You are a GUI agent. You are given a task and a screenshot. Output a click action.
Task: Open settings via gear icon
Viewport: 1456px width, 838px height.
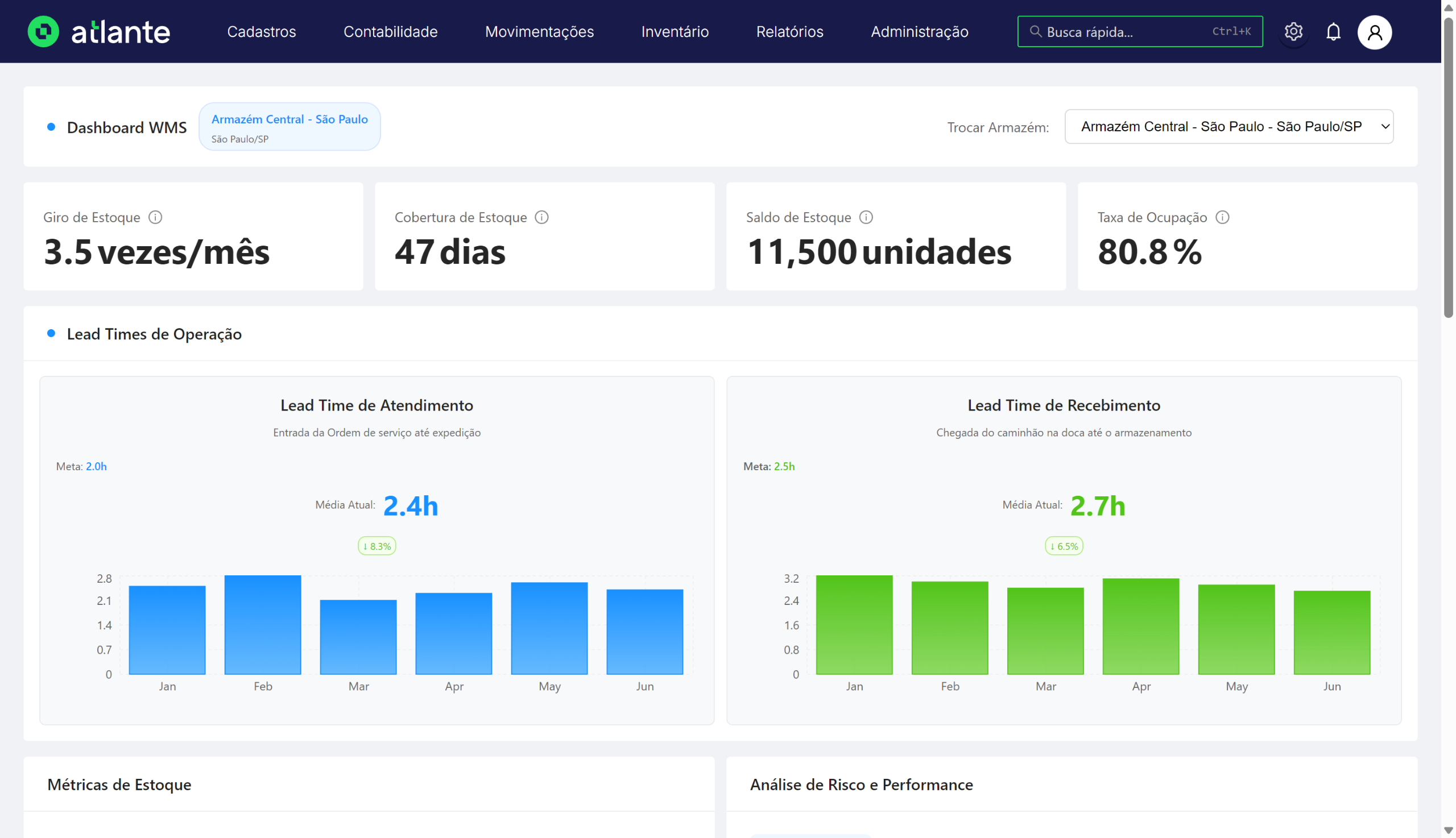(1293, 32)
